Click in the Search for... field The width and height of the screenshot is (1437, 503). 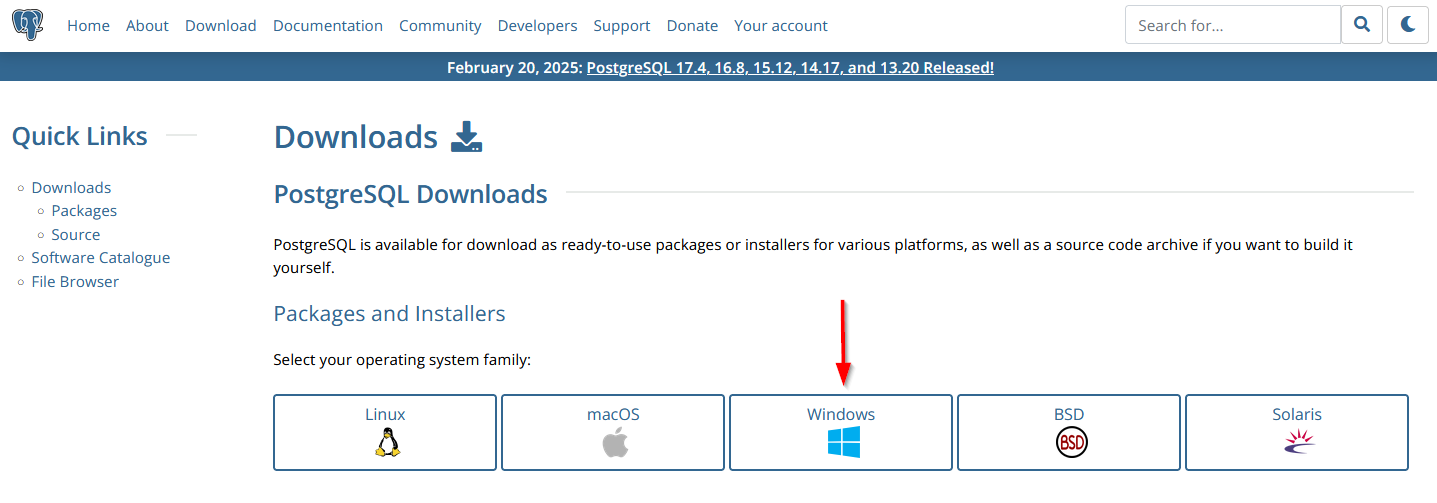pos(1232,25)
